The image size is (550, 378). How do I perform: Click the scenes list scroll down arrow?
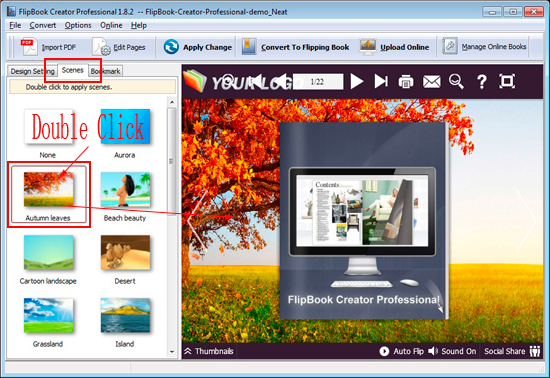click(x=172, y=352)
